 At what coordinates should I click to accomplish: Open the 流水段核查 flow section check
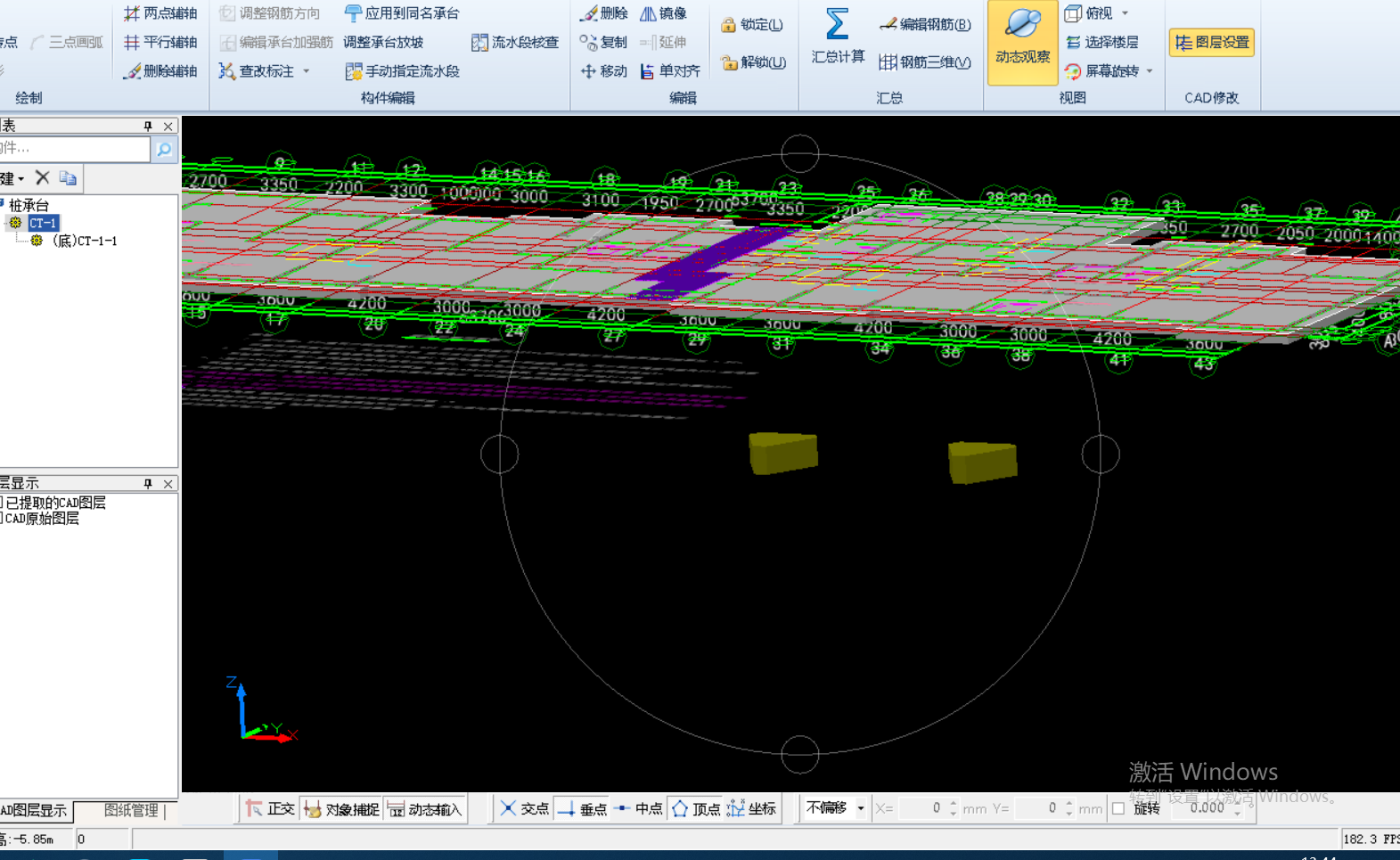(515, 42)
